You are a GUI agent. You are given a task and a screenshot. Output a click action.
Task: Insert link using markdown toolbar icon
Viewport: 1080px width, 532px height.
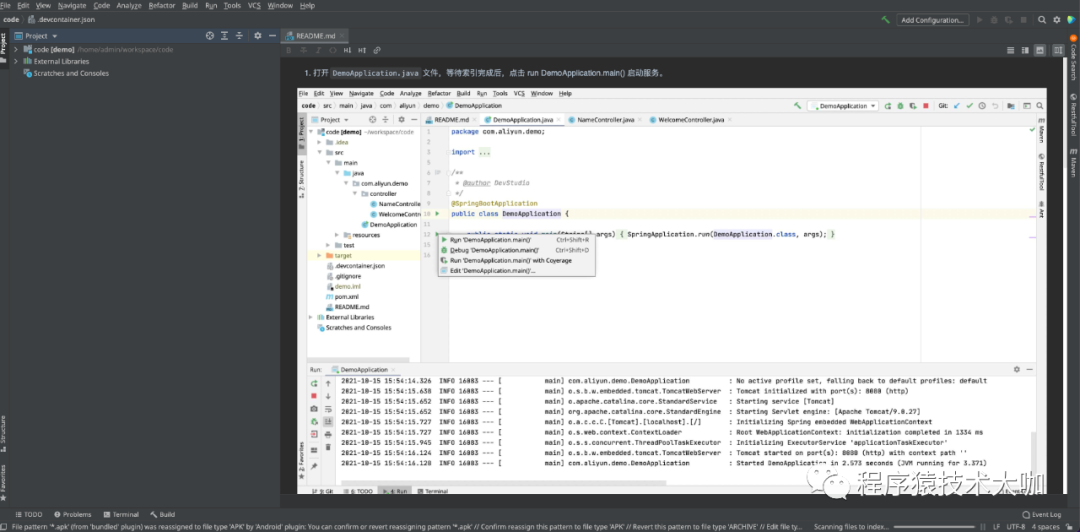click(x=377, y=50)
